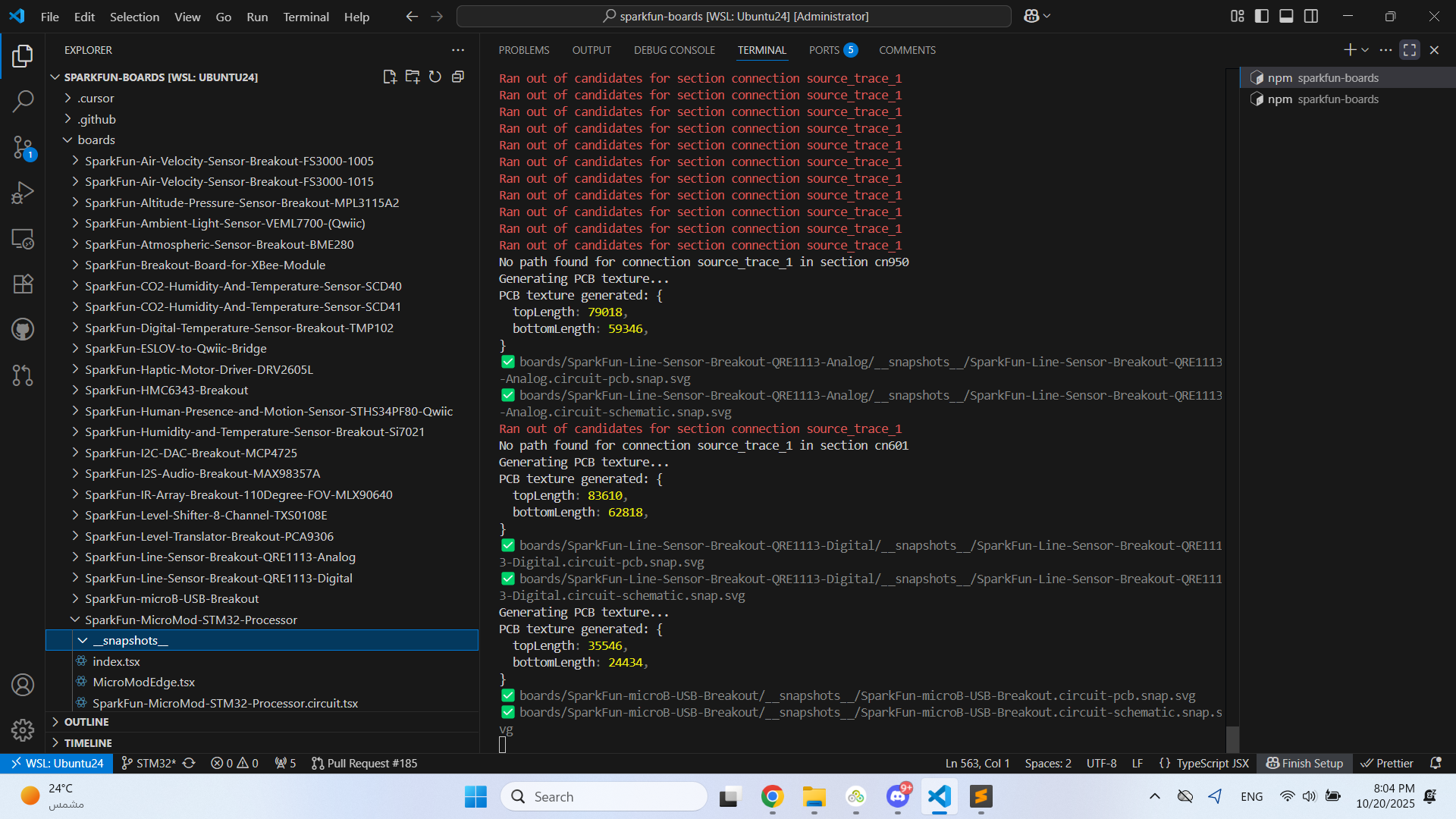
Task: Open the Extensions view
Action: click(23, 284)
